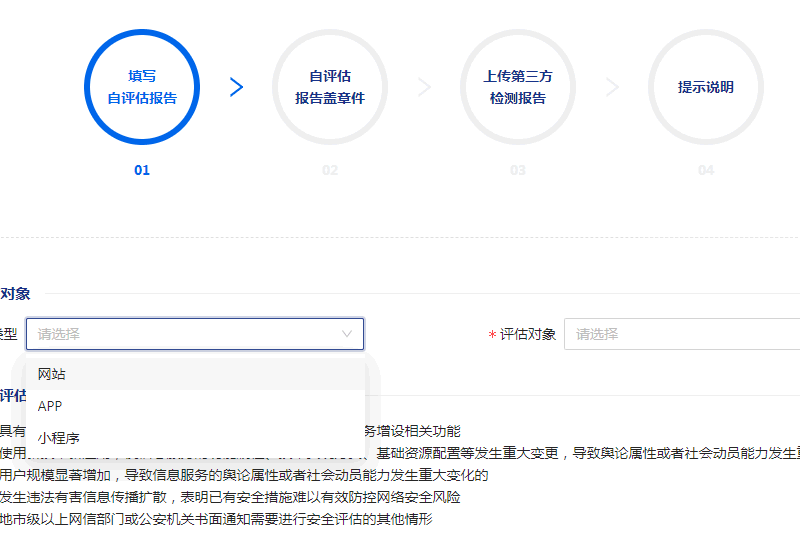This screenshot has height=534, width=800.
Task: Click step number 04 label
Action: (x=706, y=170)
